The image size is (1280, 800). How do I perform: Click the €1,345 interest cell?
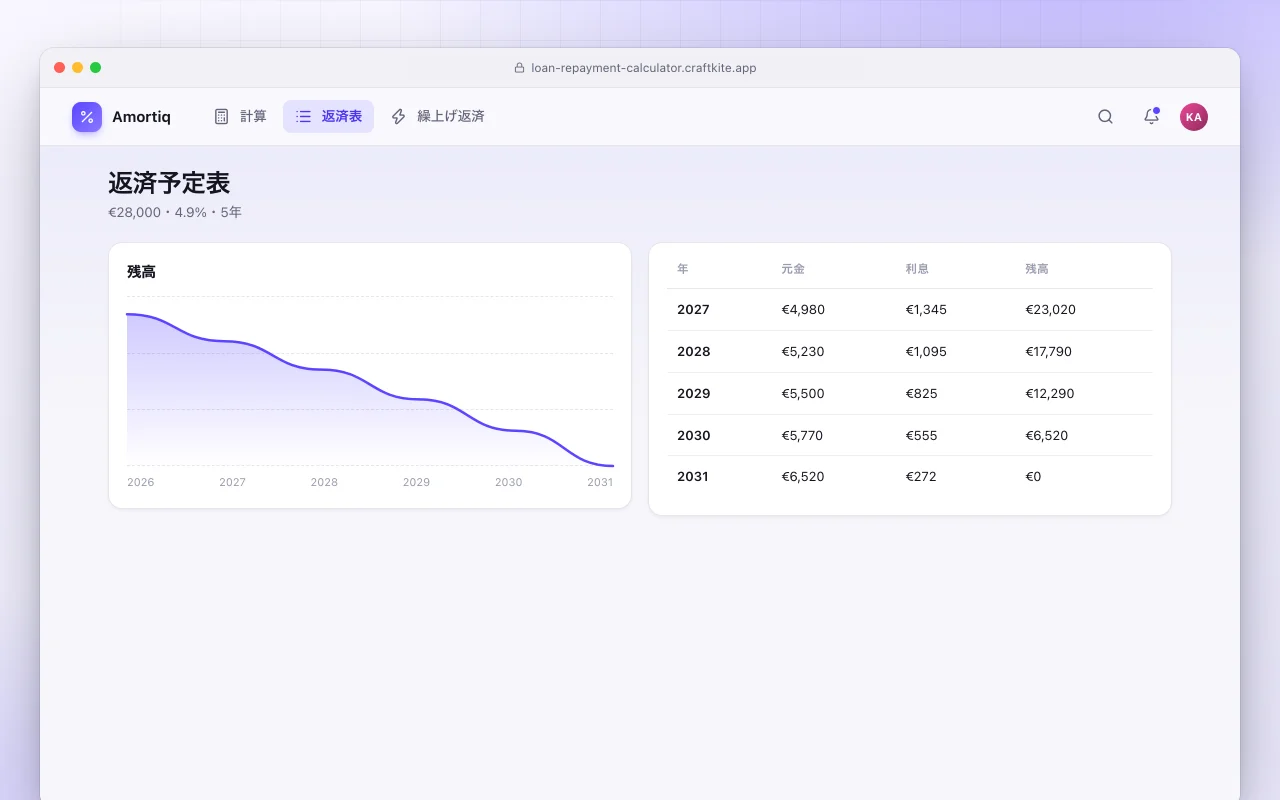click(926, 310)
